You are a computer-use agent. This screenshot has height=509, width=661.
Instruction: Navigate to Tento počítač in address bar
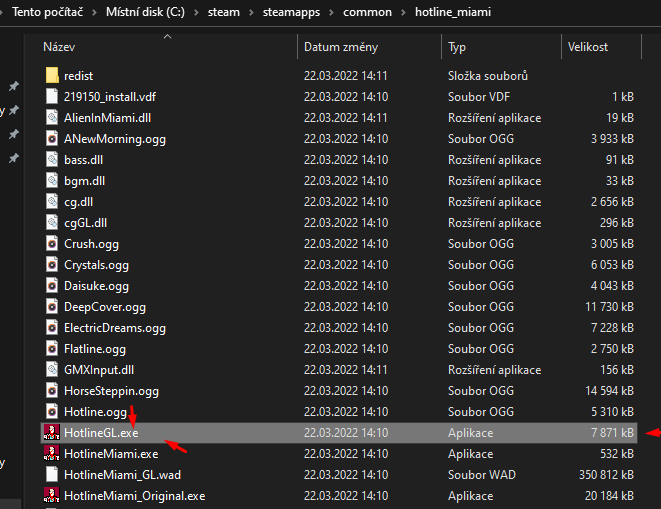[47, 12]
